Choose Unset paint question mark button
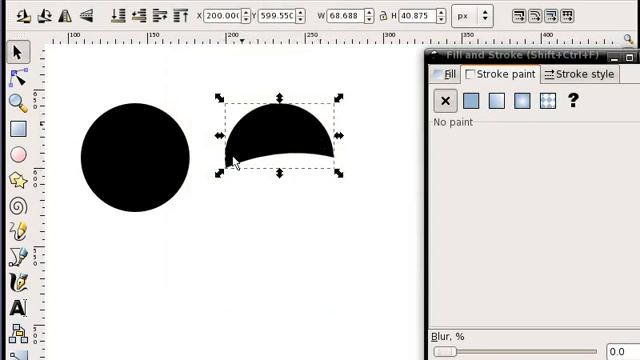Viewport: 640px width, 360px height. coord(573,100)
